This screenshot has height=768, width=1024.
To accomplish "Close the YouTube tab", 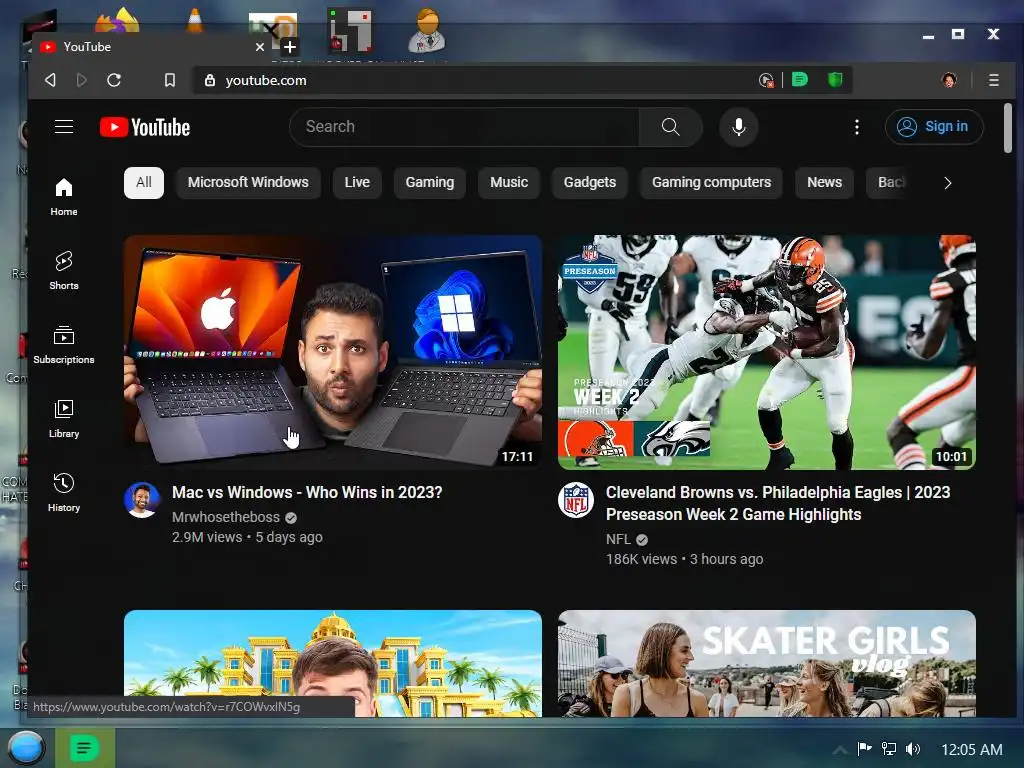I will tap(259, 47).
